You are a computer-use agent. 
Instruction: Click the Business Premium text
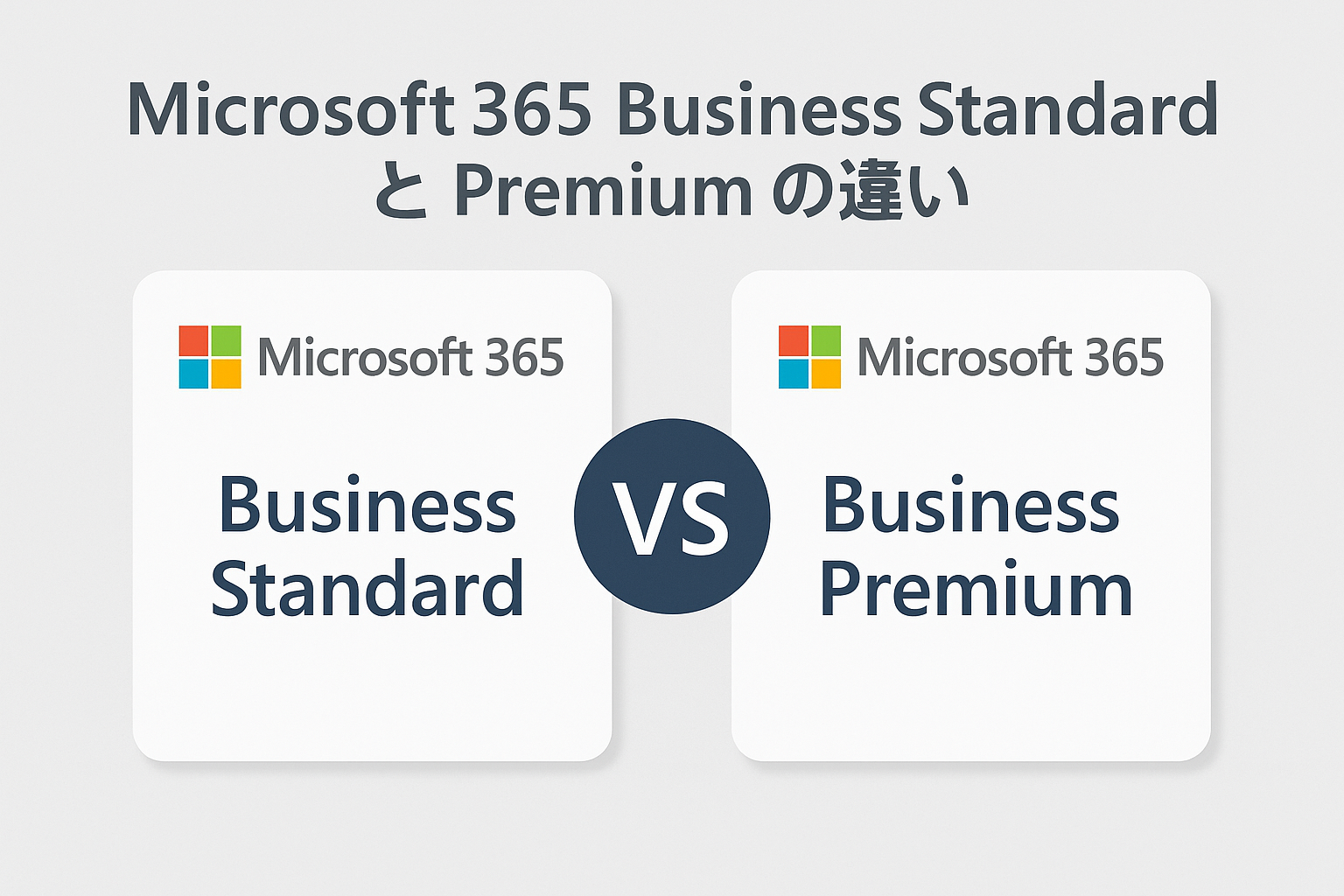pos(975,546)
